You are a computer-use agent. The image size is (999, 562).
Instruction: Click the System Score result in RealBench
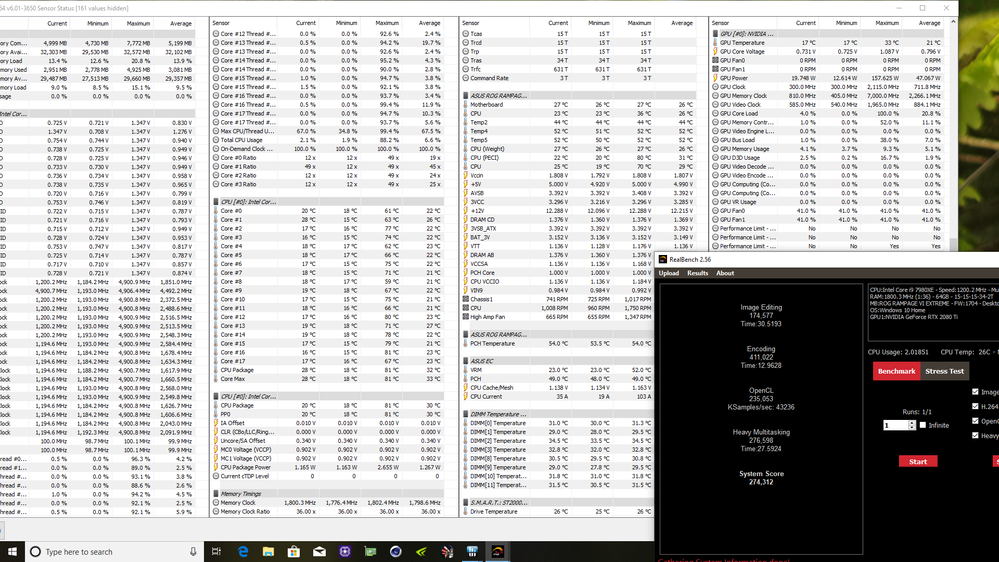[x=761, y=478]
